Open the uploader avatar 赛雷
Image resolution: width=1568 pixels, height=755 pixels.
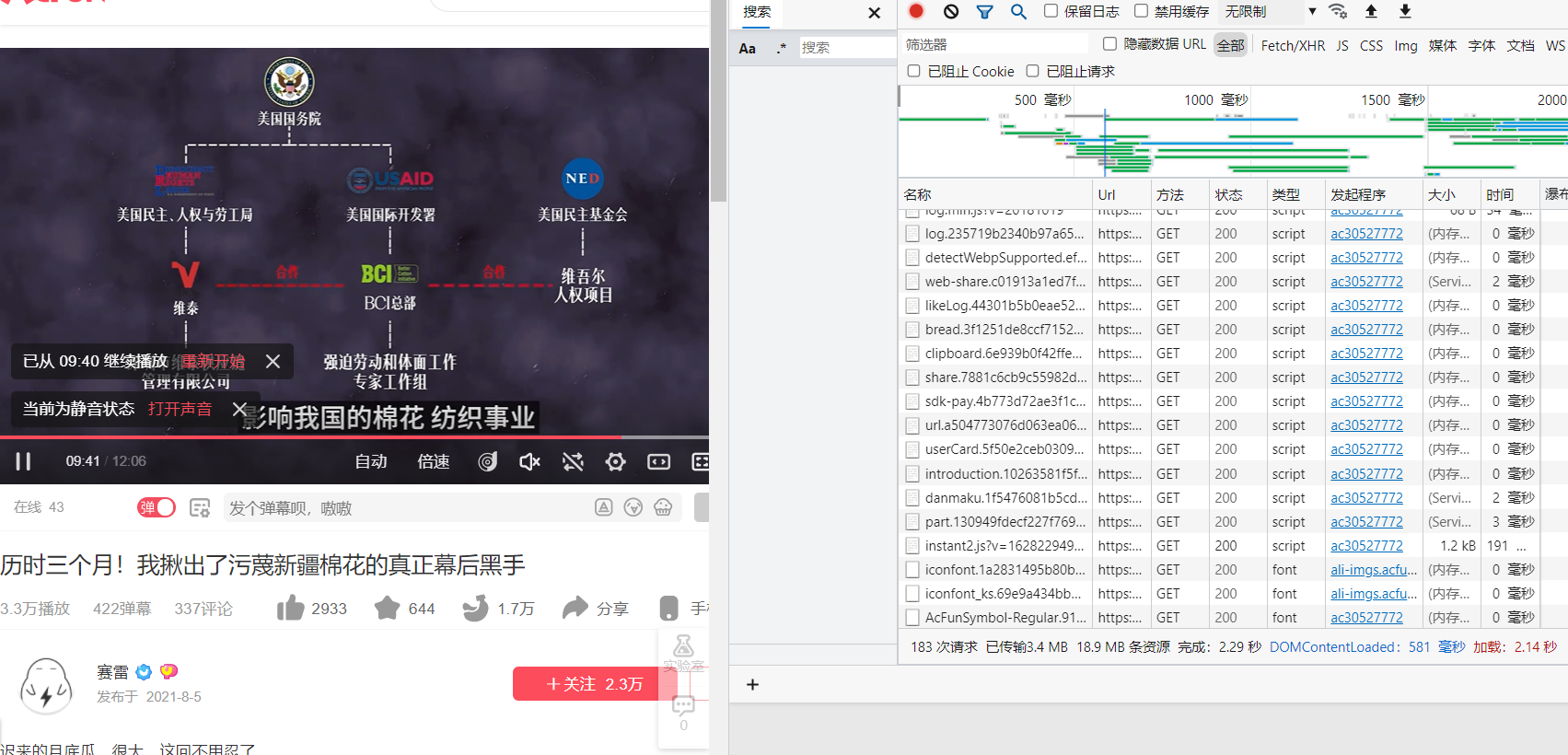(46, 685)
